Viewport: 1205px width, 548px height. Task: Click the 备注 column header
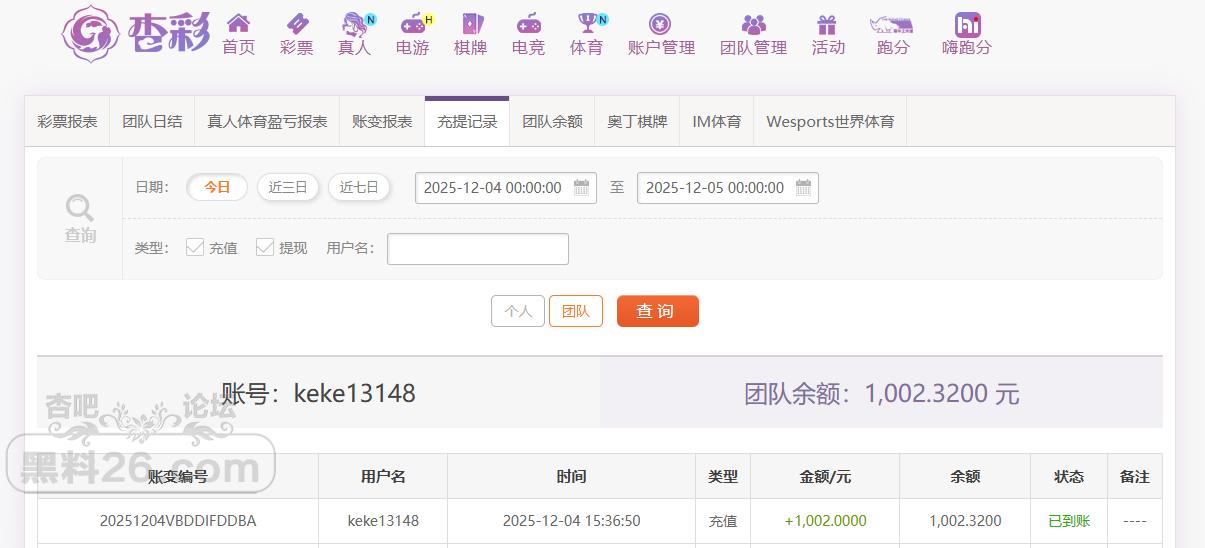pos(1135,477)
